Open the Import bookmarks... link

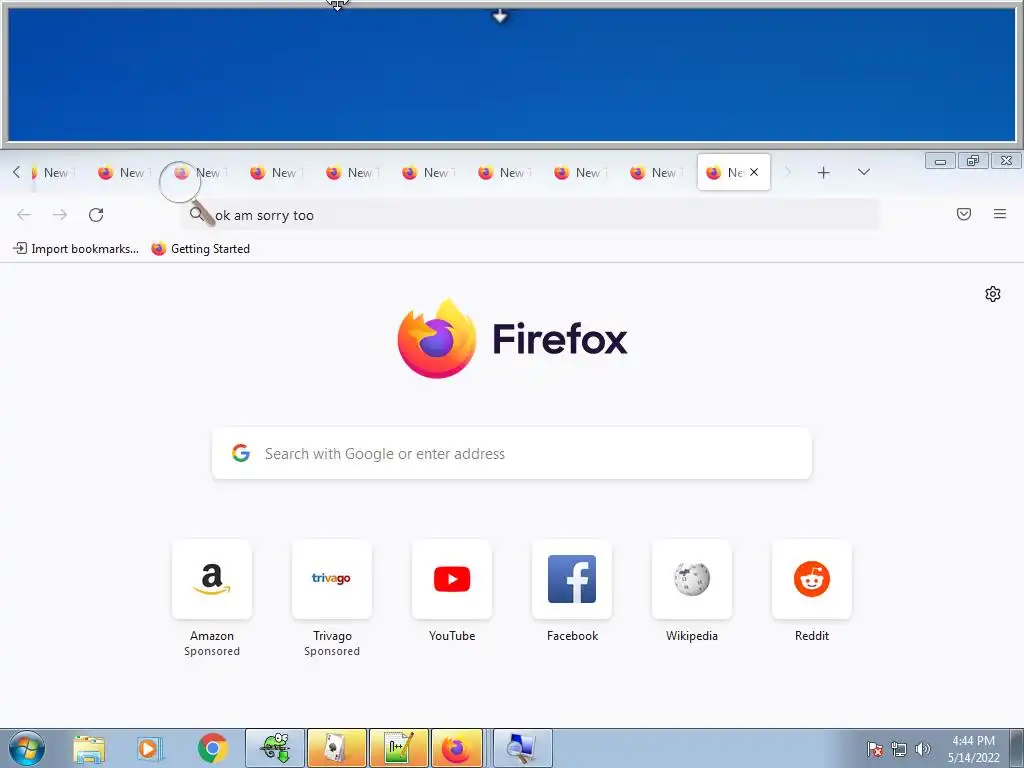[76, 249]
